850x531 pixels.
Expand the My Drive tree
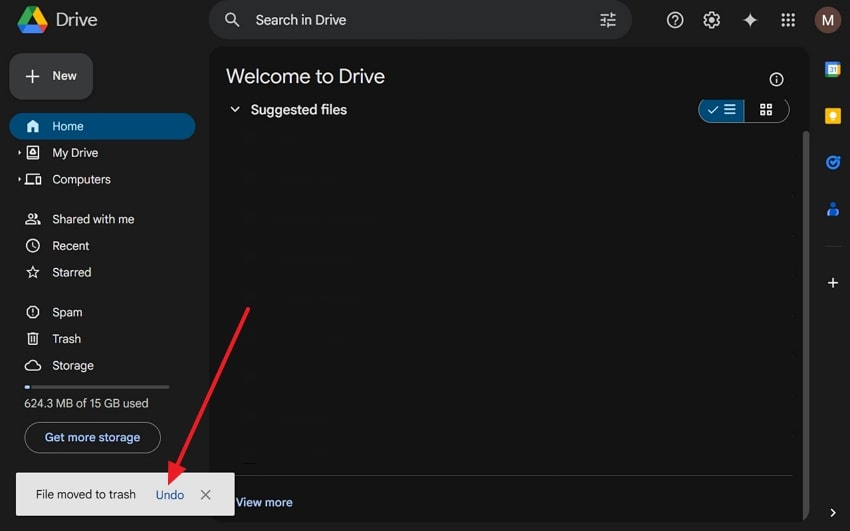(19, 153)
